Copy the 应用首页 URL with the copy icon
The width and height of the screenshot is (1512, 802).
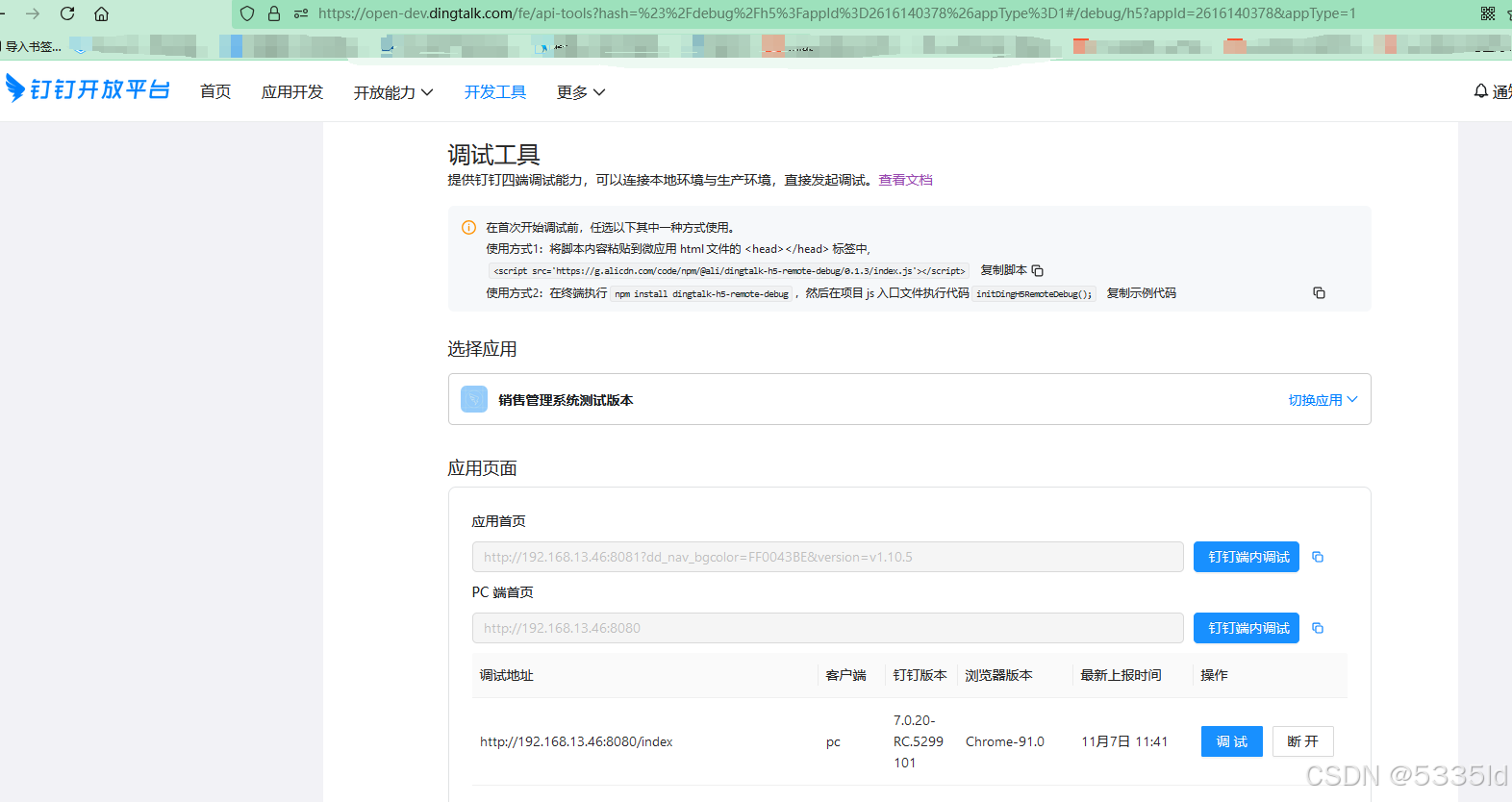click(1318, 557)
